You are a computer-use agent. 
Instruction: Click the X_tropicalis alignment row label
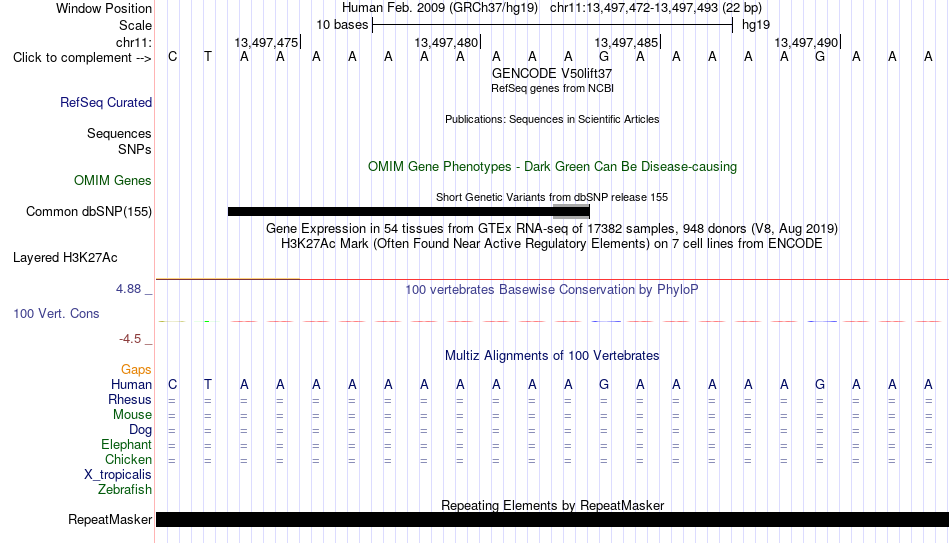pos(118,475)
